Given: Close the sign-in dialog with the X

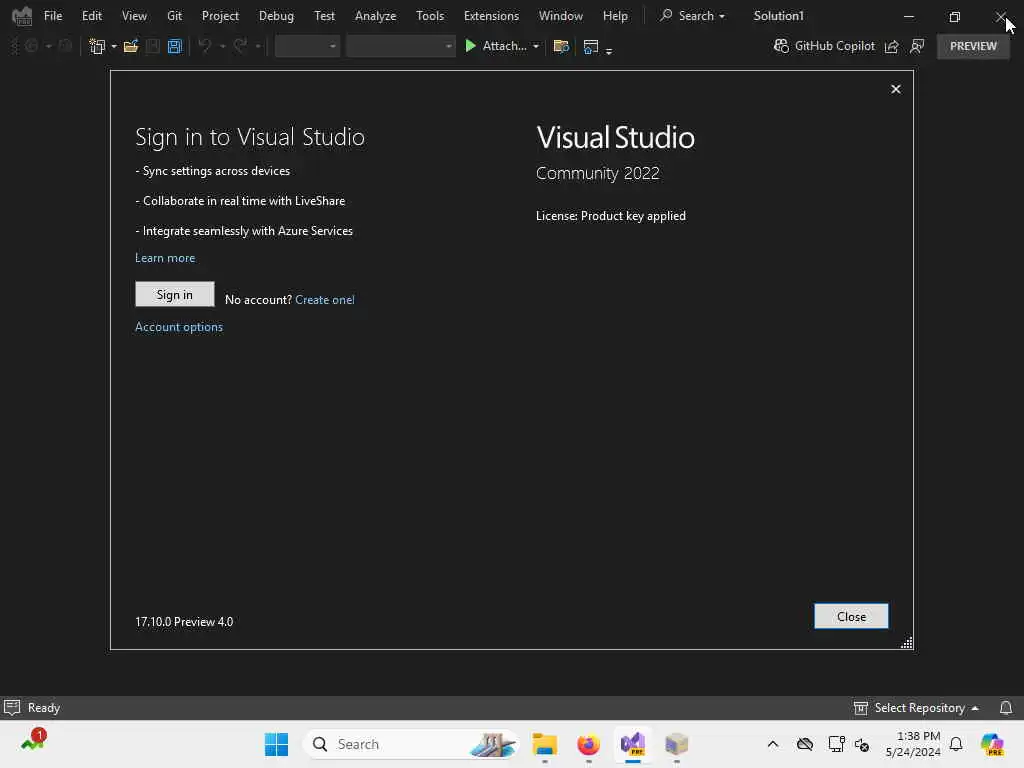Looking at the screenshot, I should pyautogui.click(x=896, y=89).
